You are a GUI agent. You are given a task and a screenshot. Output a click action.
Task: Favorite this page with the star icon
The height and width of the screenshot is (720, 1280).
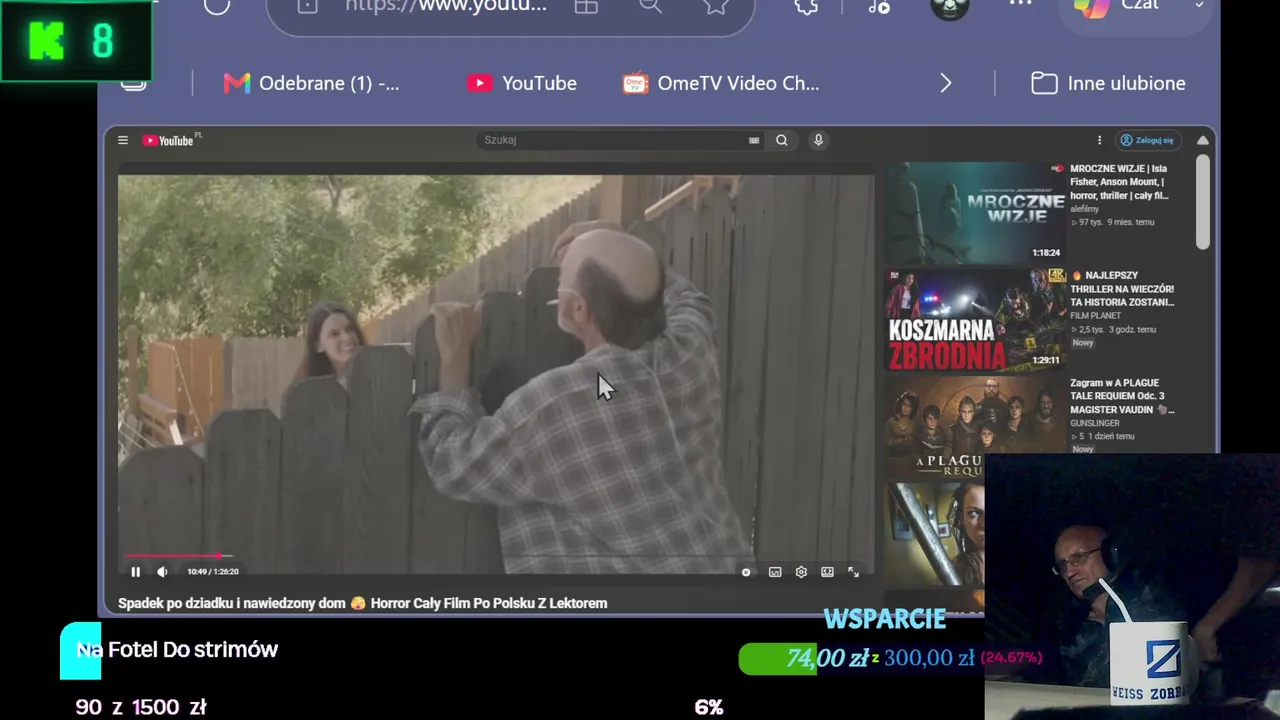pos(716,6)
